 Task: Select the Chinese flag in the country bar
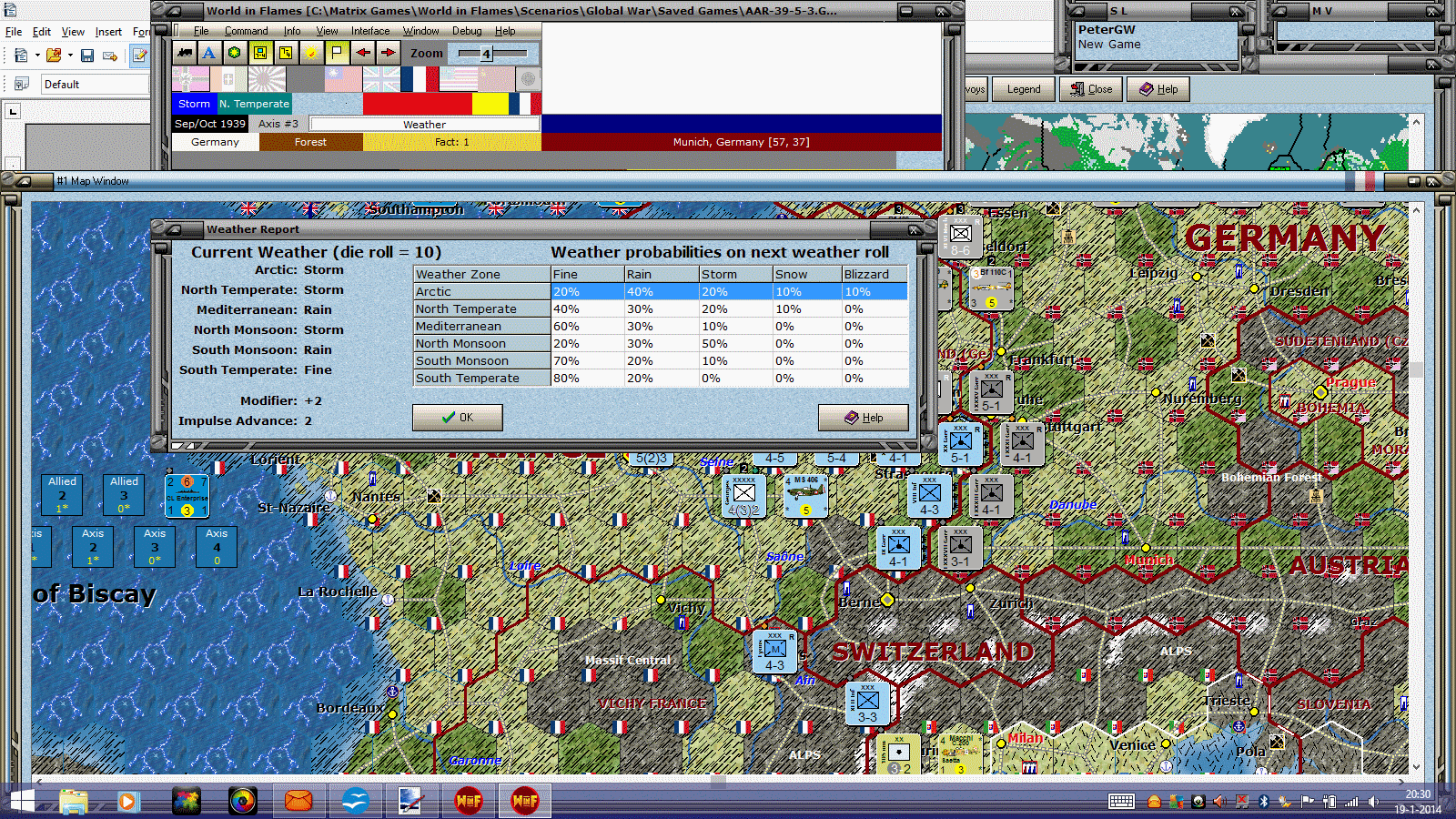pyautogui.click(x=343, y=79)
